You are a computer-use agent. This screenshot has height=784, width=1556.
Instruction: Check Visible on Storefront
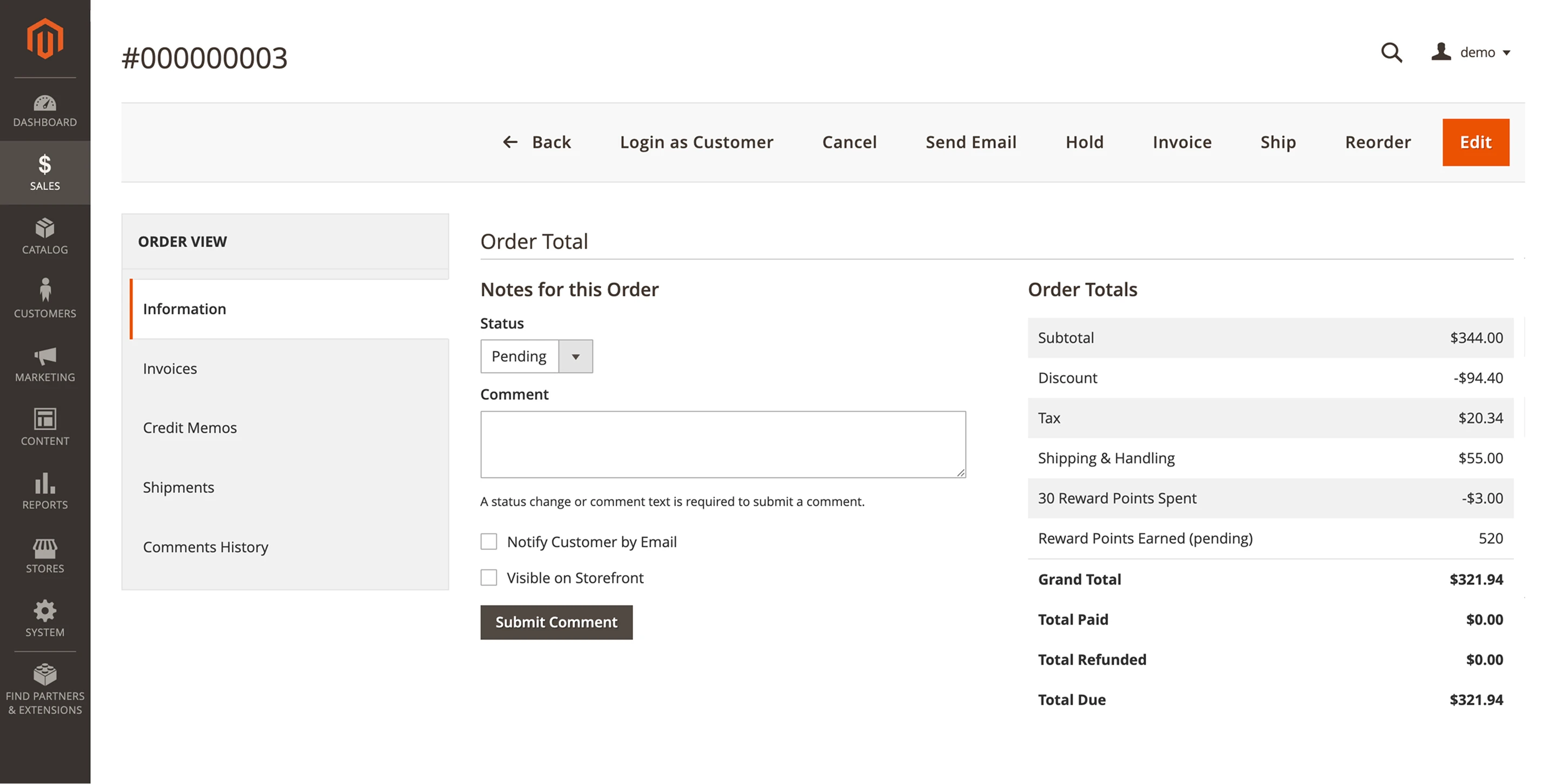click(x=488, y=578)
